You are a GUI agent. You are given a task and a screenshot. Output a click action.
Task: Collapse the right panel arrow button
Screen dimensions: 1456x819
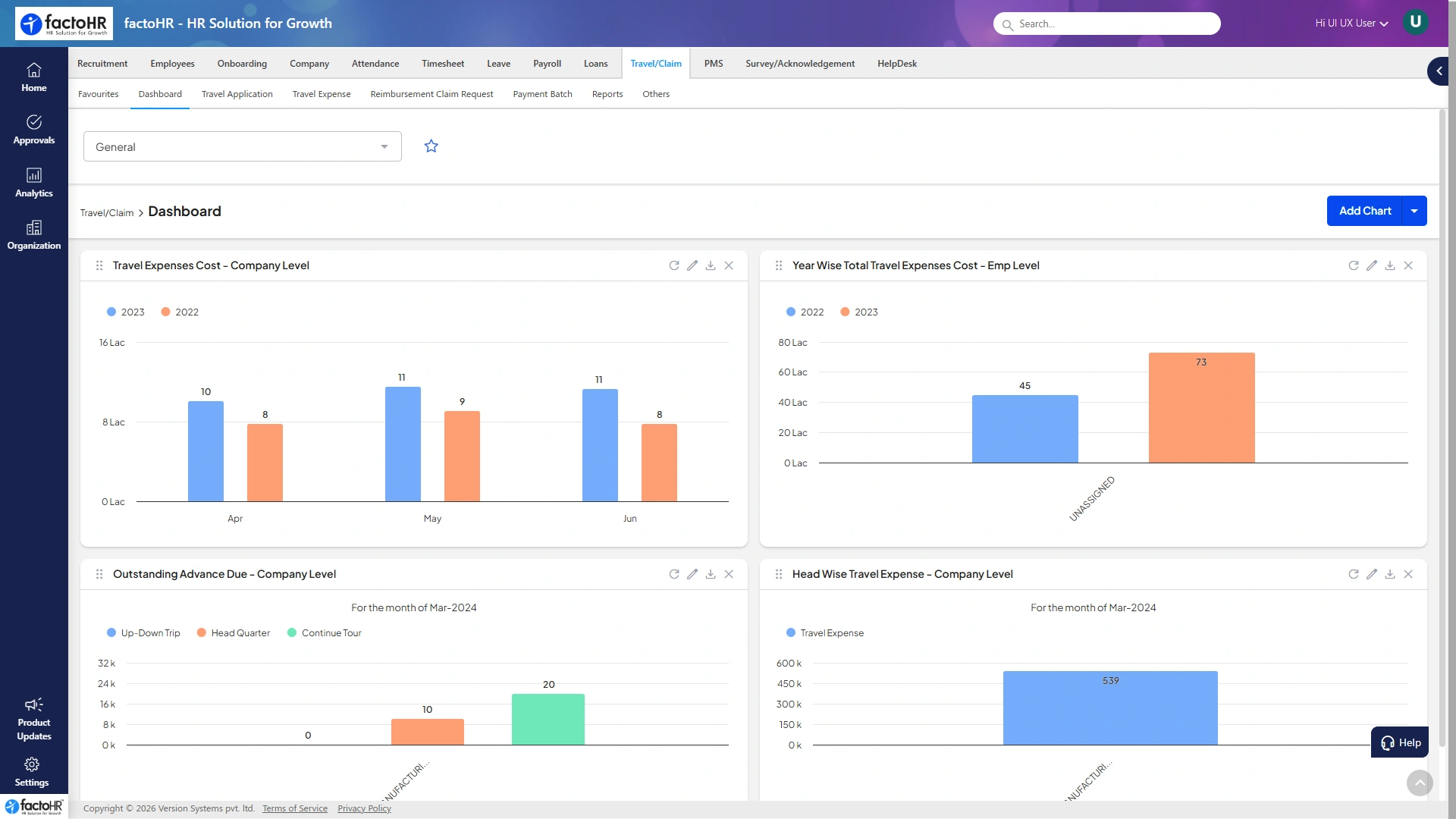tap(1439, 71)
